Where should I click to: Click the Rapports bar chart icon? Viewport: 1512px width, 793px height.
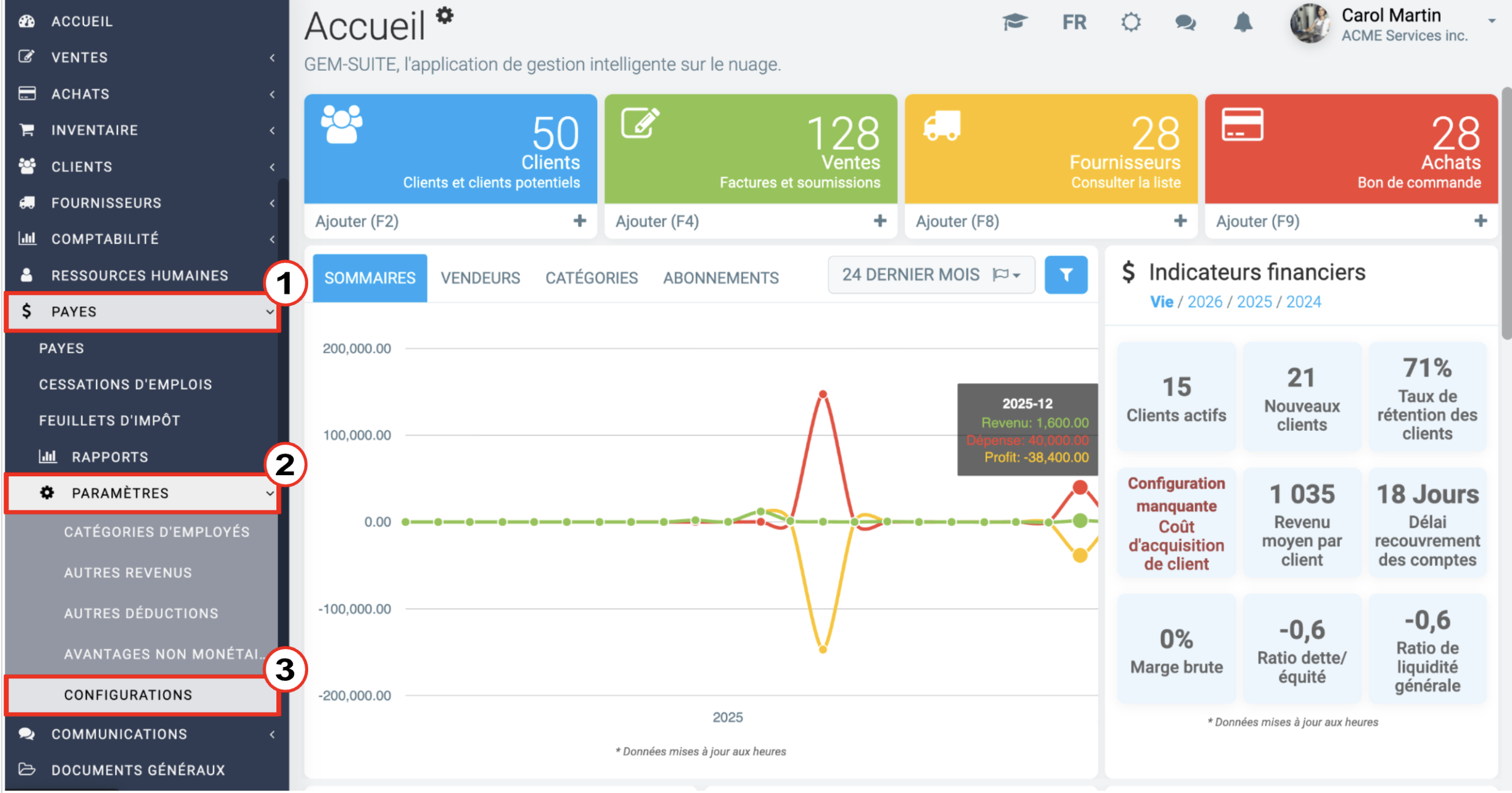(x=47, y=456)
